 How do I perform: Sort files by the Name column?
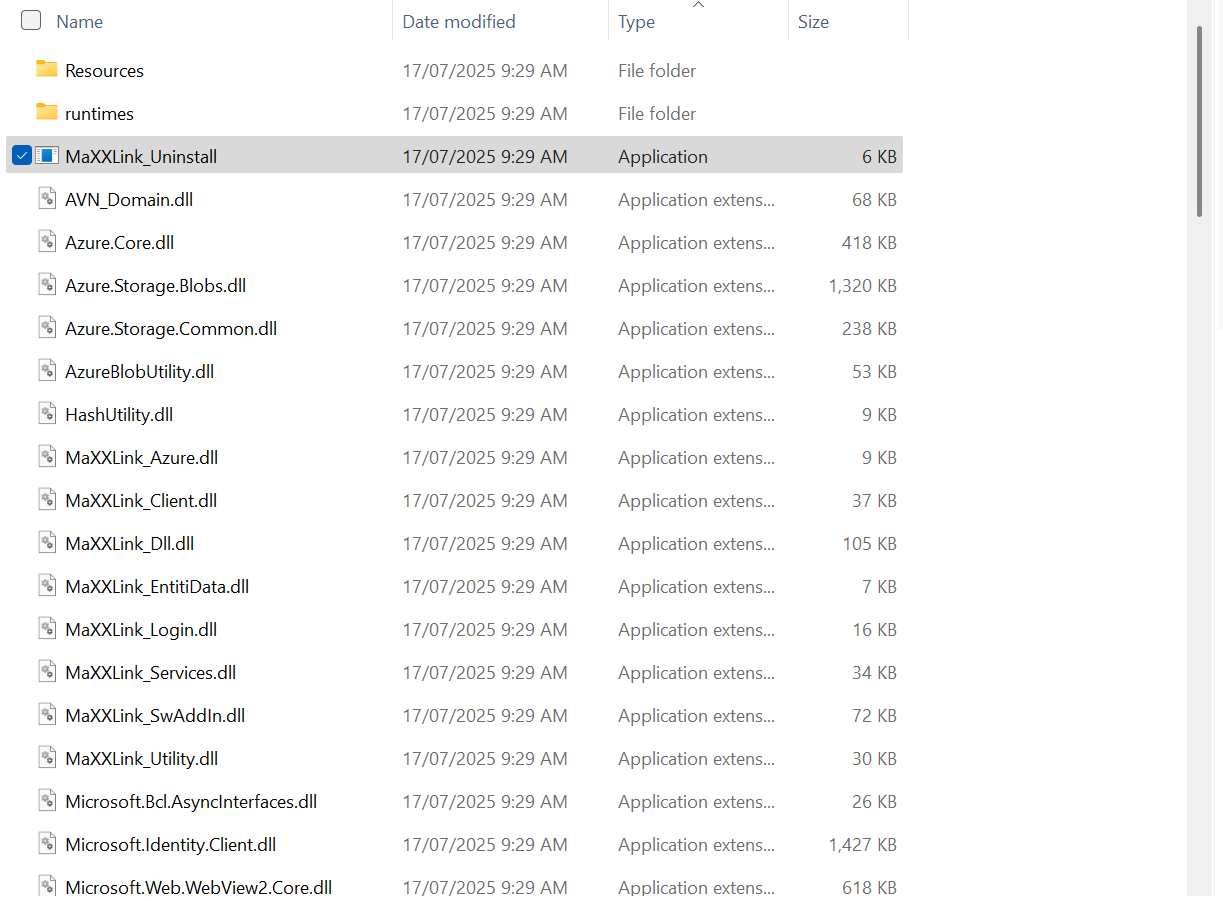(x=80, y=21)
